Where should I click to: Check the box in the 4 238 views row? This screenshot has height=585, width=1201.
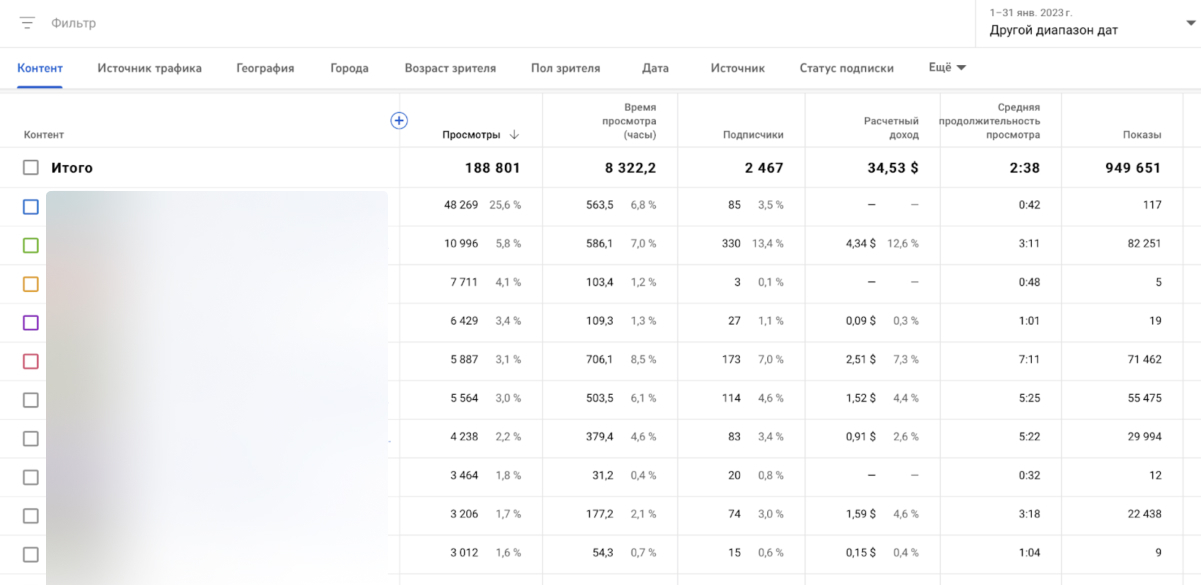click(x=31, y=439)
